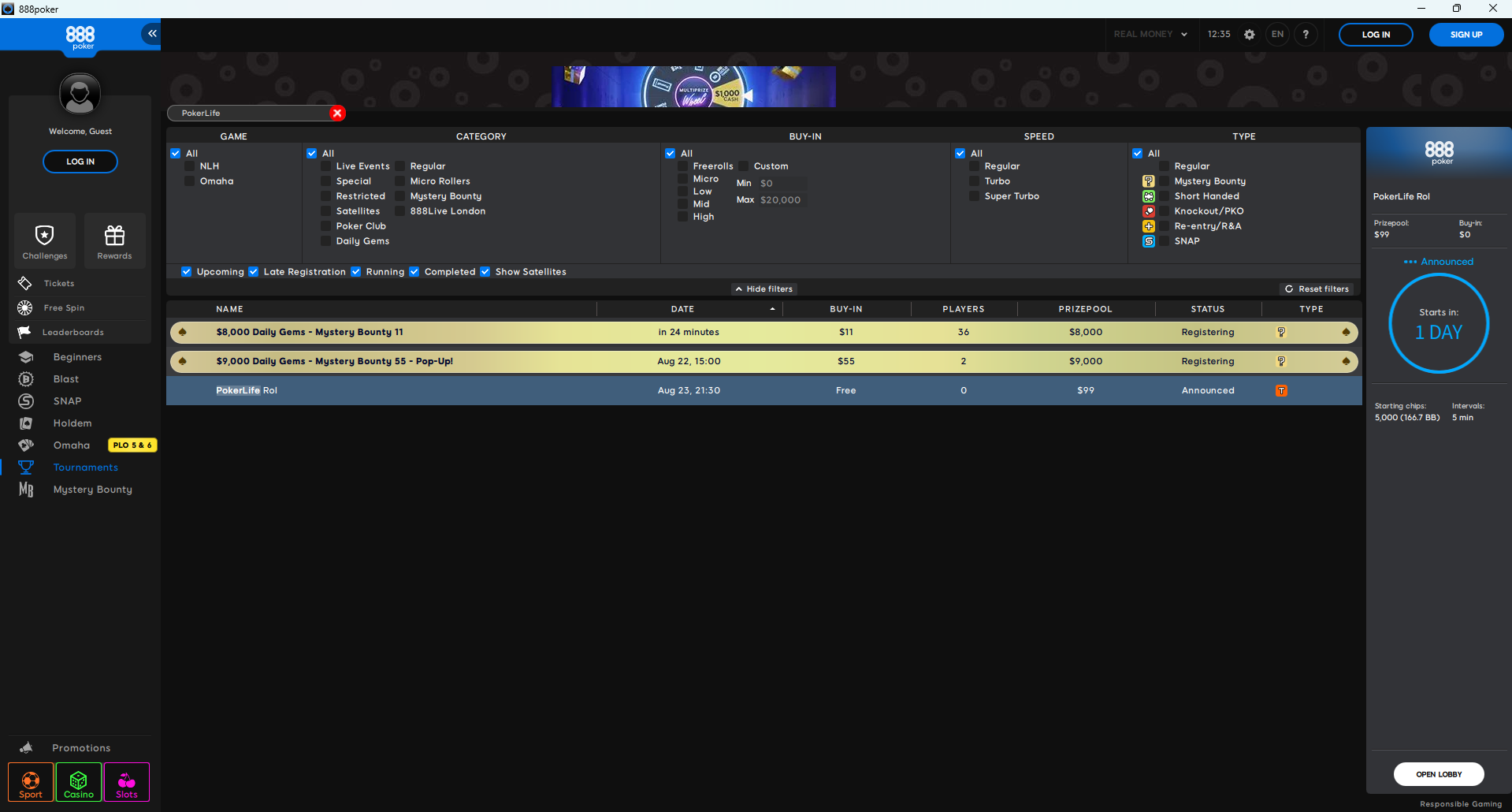Click sidebar Log In button
The height and width of the screenshot is (812, 1512).
click(x=80, y=162)
